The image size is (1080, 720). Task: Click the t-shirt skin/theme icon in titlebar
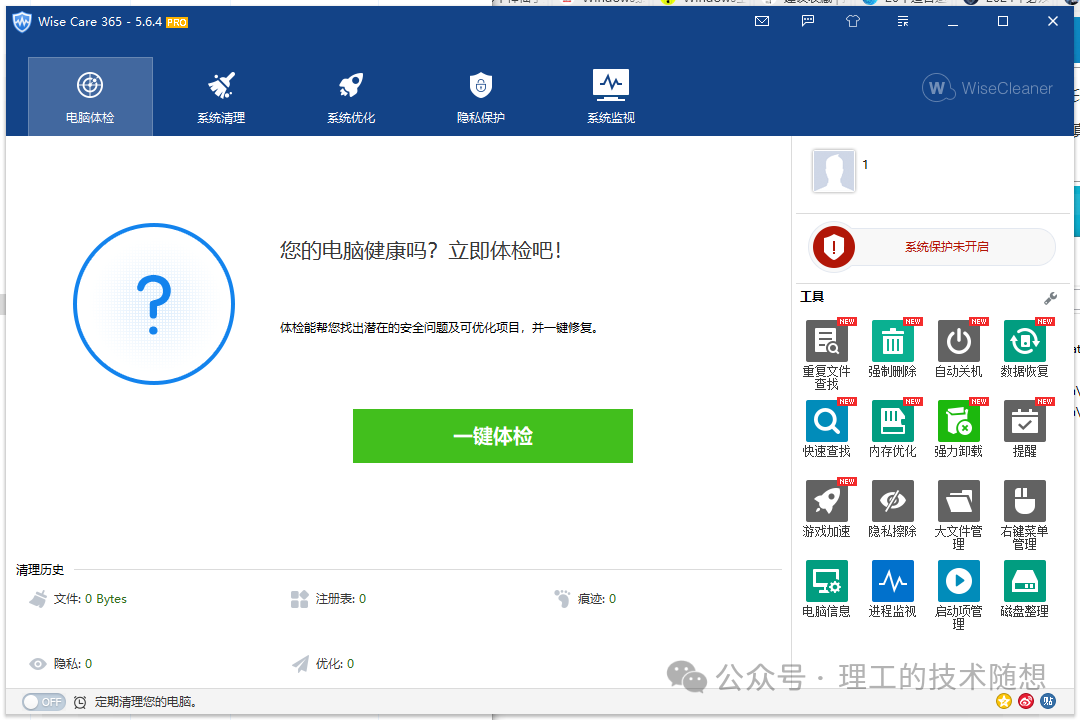click(x=853, y=20)
